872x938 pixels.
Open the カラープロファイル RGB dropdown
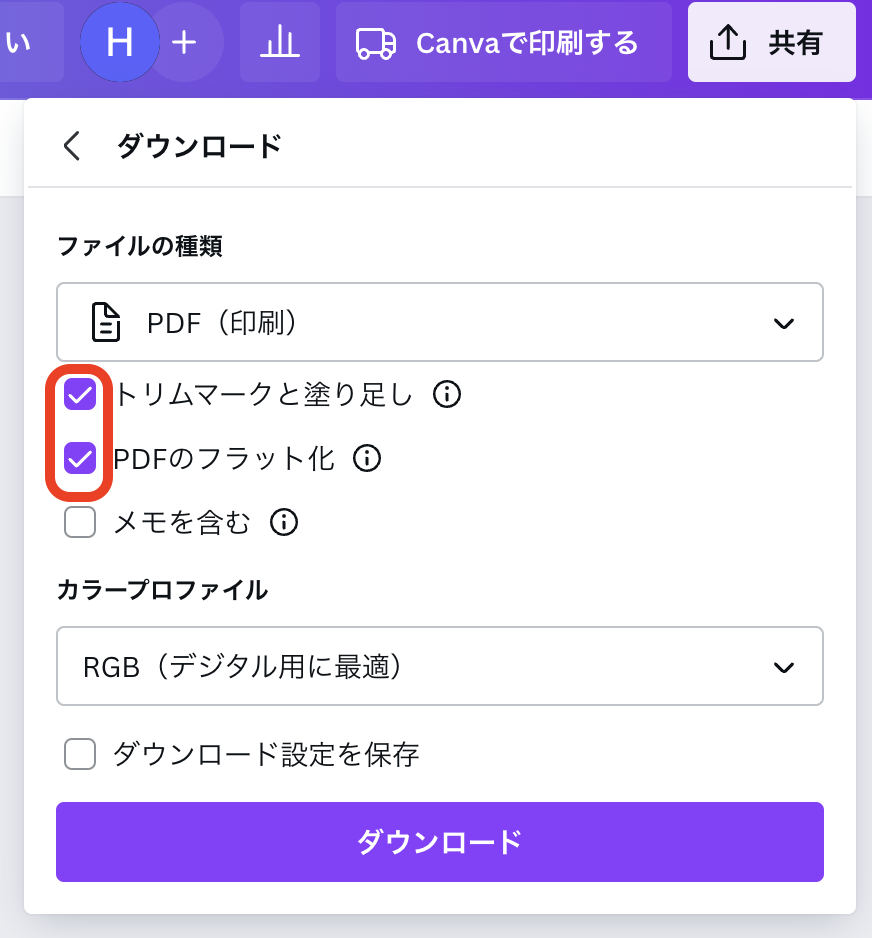[x=439, y=666]
